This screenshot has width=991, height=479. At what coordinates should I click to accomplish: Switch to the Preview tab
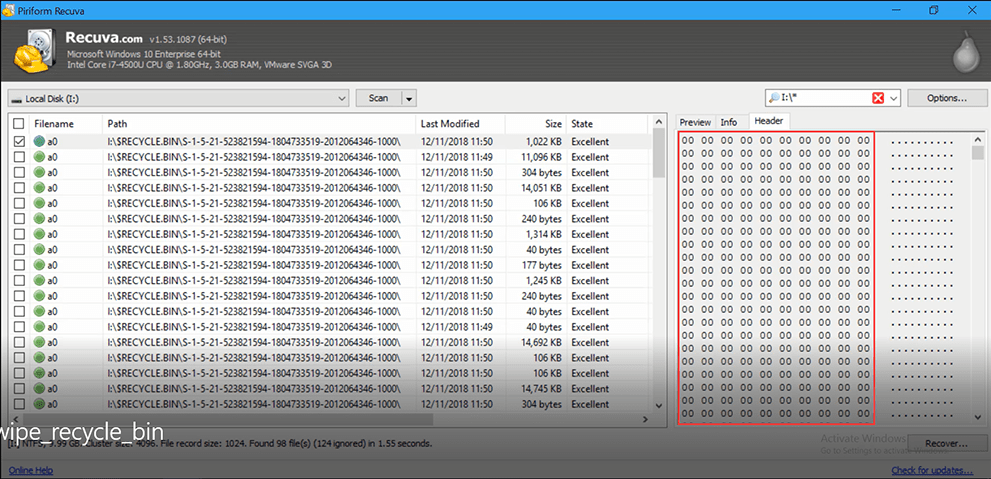(x=695, y=122)
